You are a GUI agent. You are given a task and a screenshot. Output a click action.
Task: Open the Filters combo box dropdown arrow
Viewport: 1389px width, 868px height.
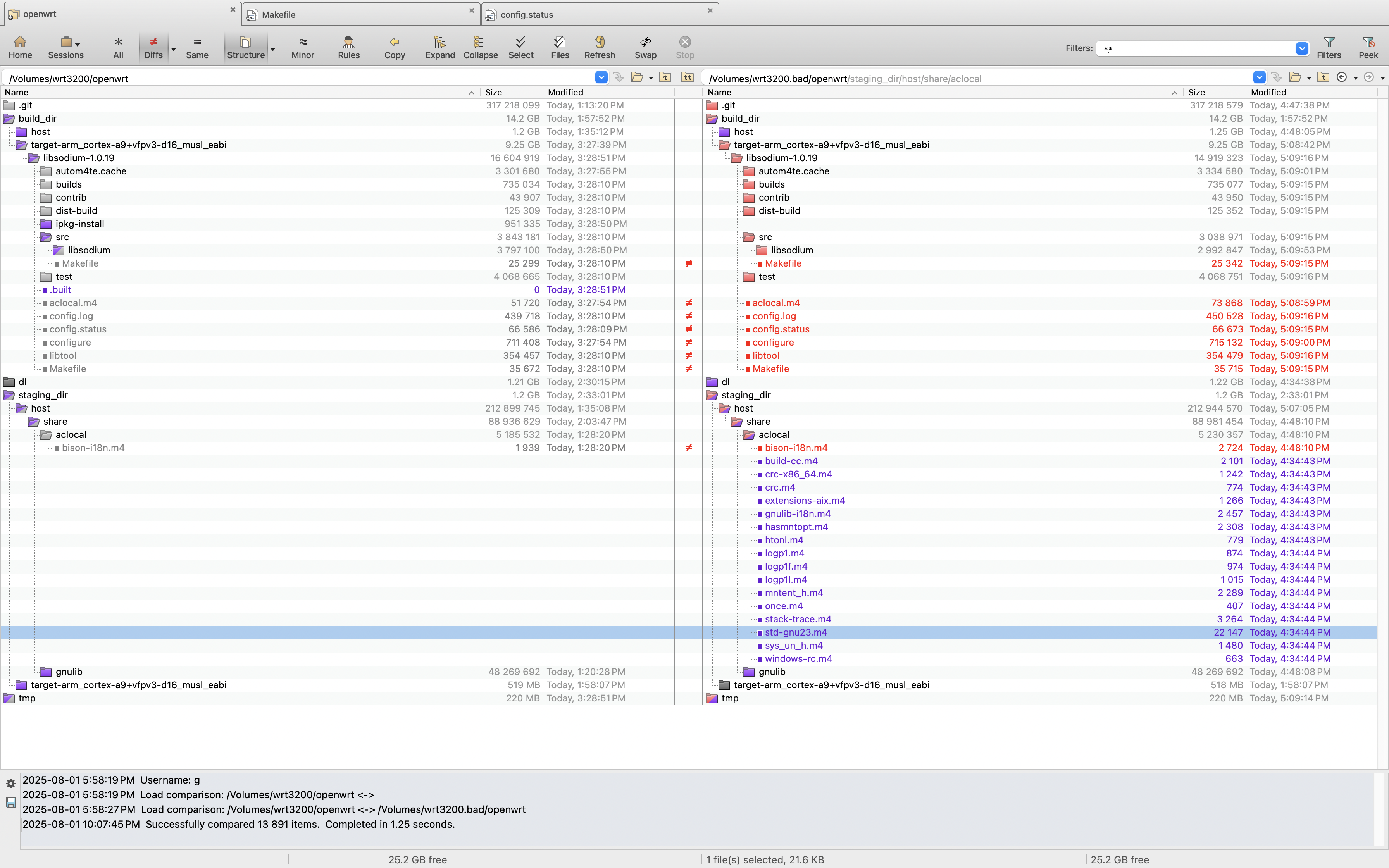(1302, 49)
